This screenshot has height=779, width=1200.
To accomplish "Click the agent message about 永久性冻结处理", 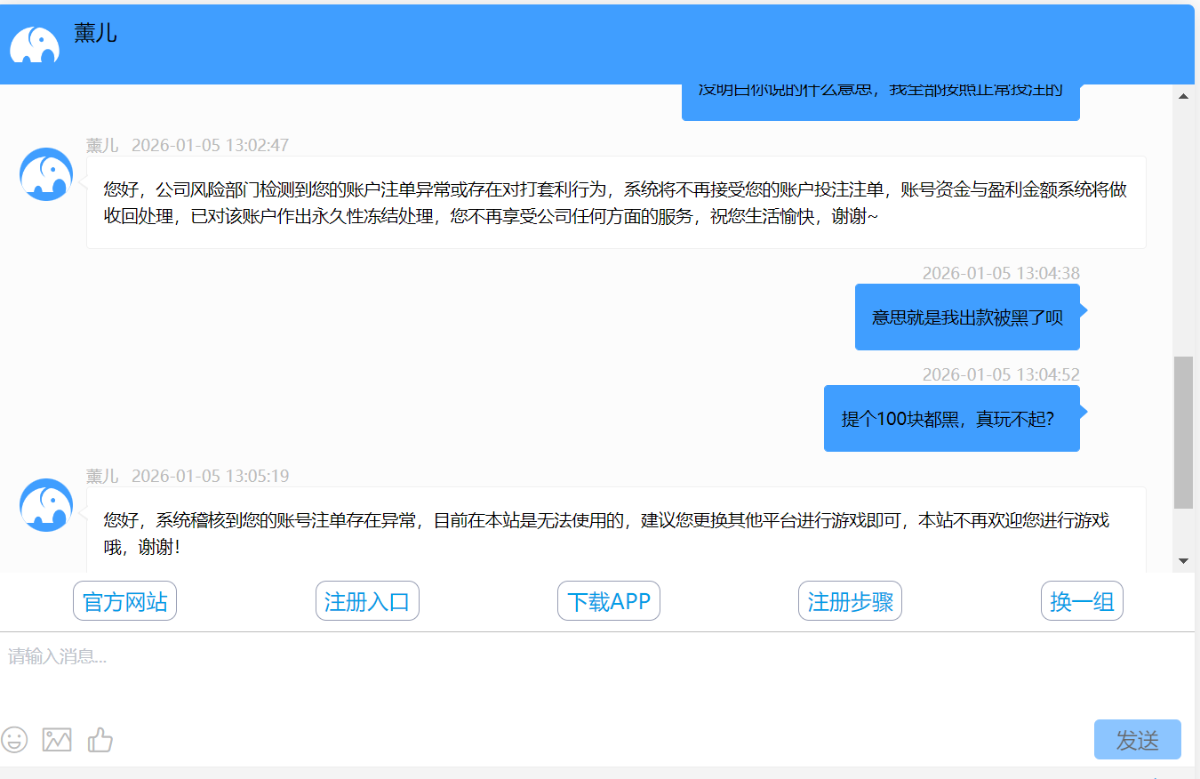I will tap(615, 203).
